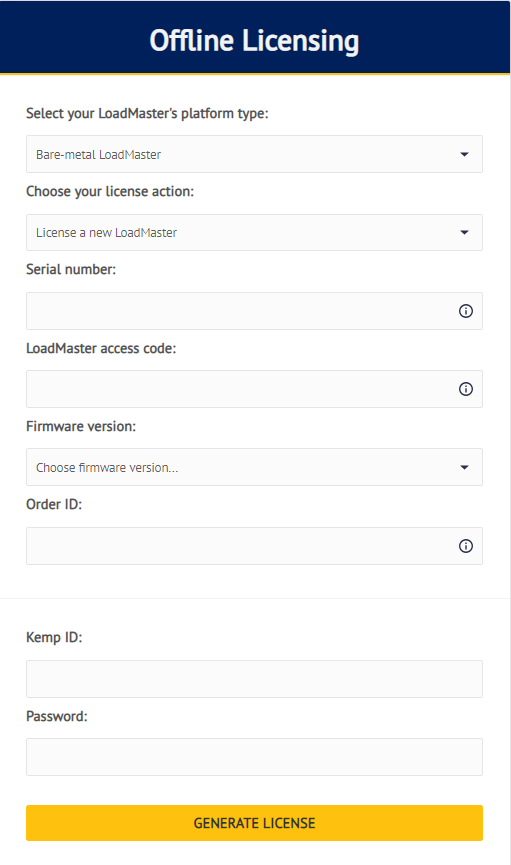Screen dimensions: 511x865
Task: Select the Order ID input box
Action: click(x=254, y=546)
